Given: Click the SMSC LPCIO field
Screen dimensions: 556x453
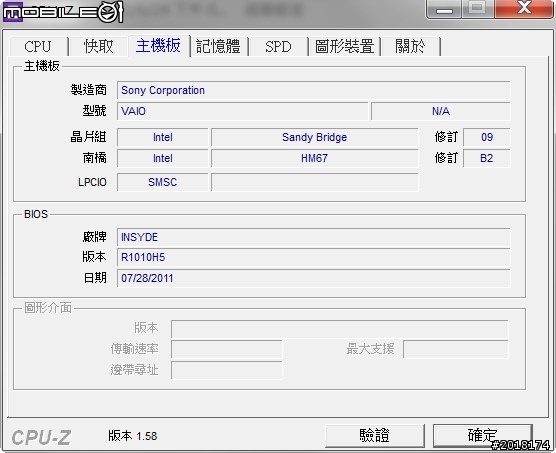Looking at the screenshot, I should click(x=162, y=182).
